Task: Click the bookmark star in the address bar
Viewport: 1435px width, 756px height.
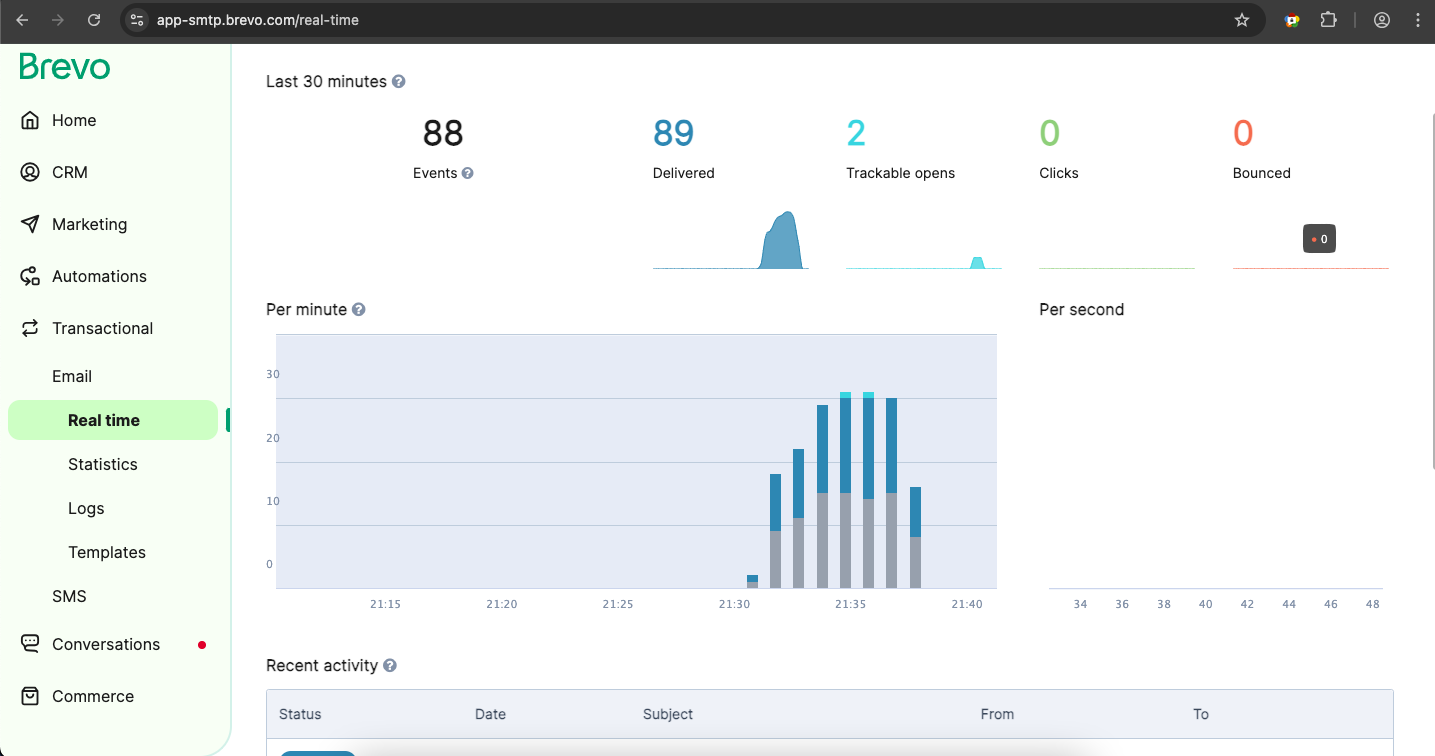Action: (x=1241, y=19)
